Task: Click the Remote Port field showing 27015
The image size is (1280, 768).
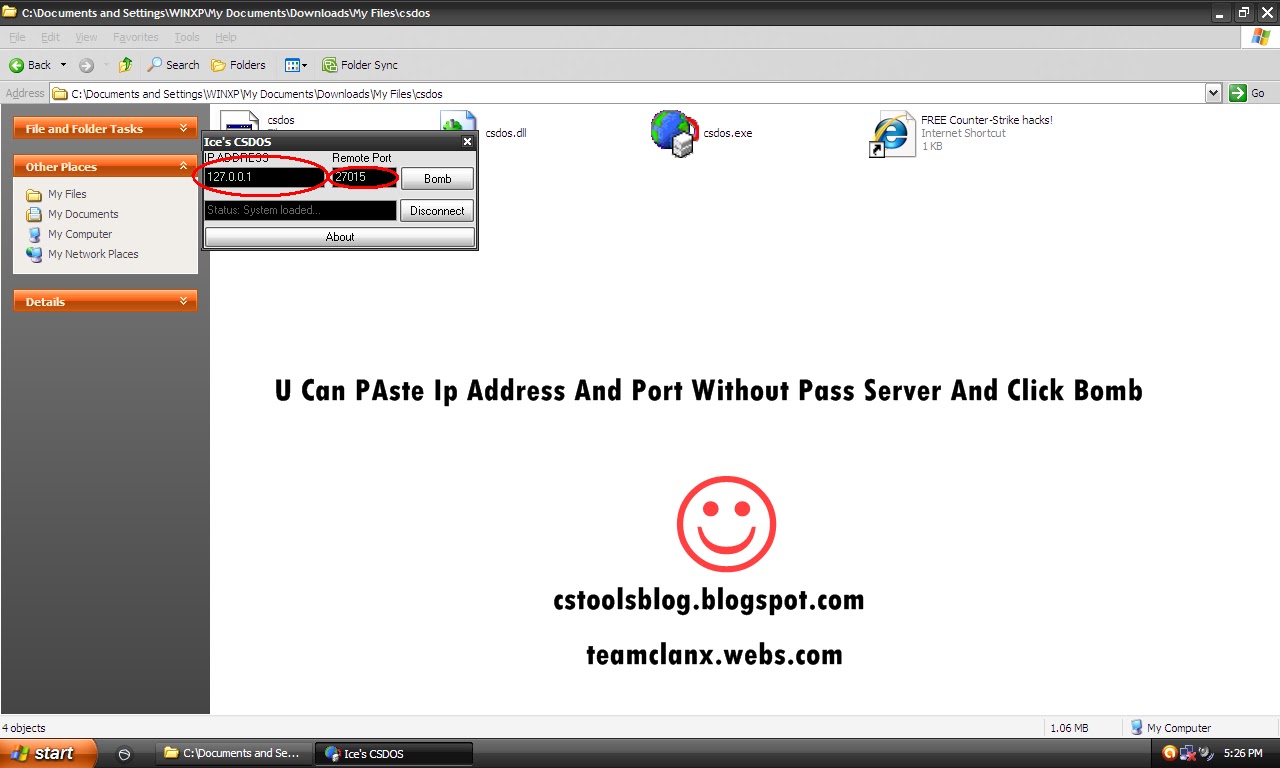Action: click(364, 177)
